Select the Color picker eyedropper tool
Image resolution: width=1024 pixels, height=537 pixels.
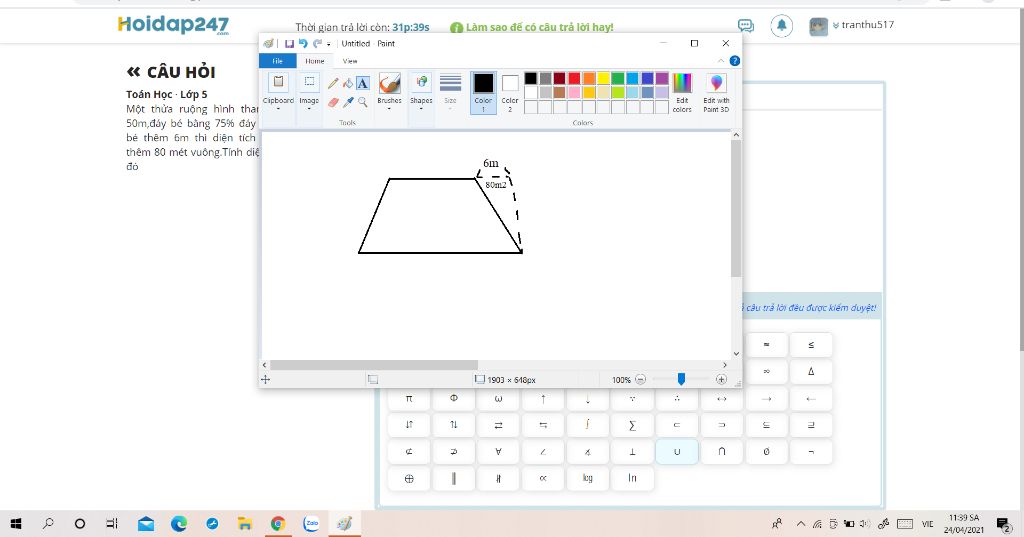(x=348, y=102)
